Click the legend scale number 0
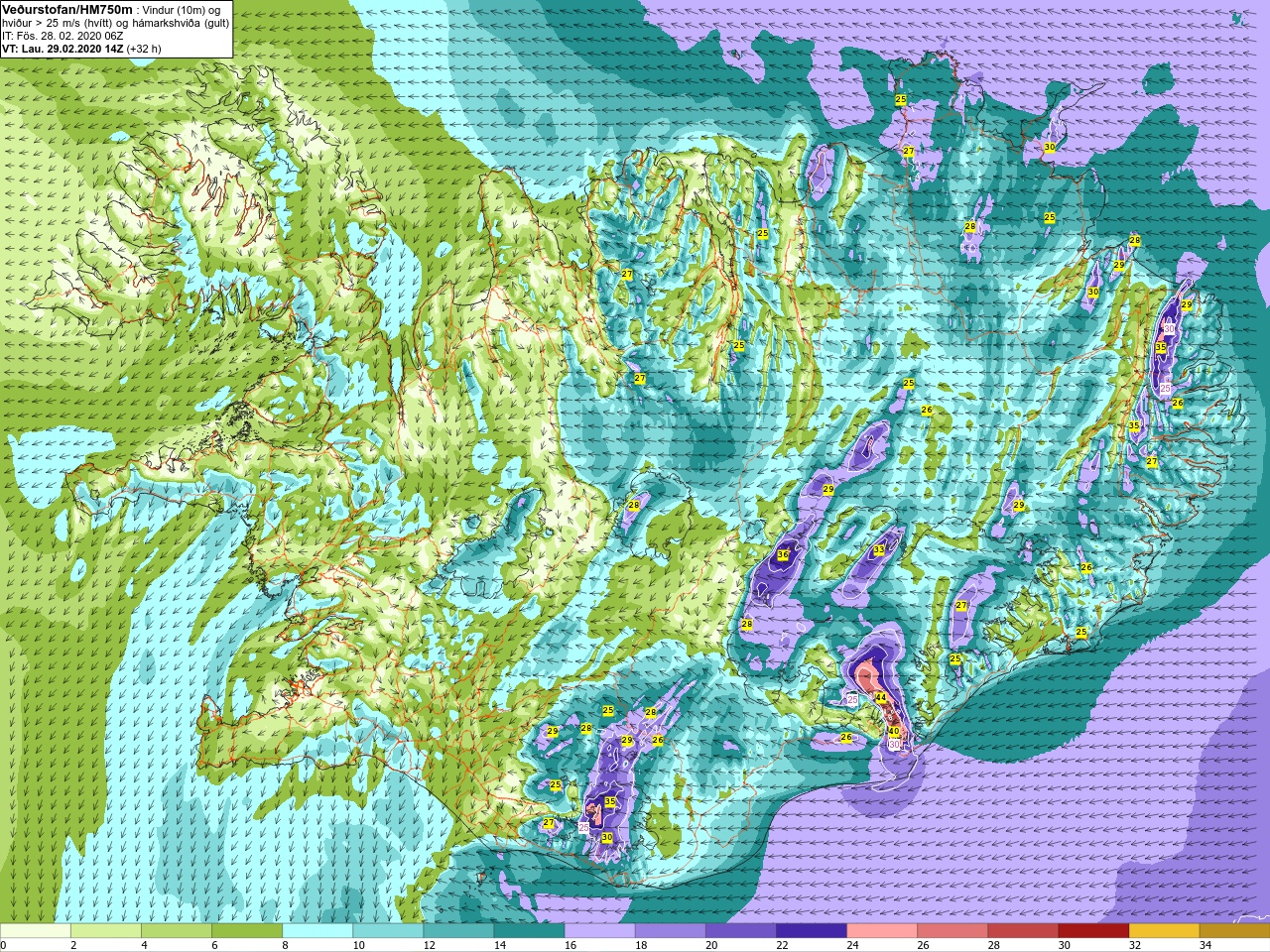The height and width of the screenshot is (952, 1270). tap(4, 945)
